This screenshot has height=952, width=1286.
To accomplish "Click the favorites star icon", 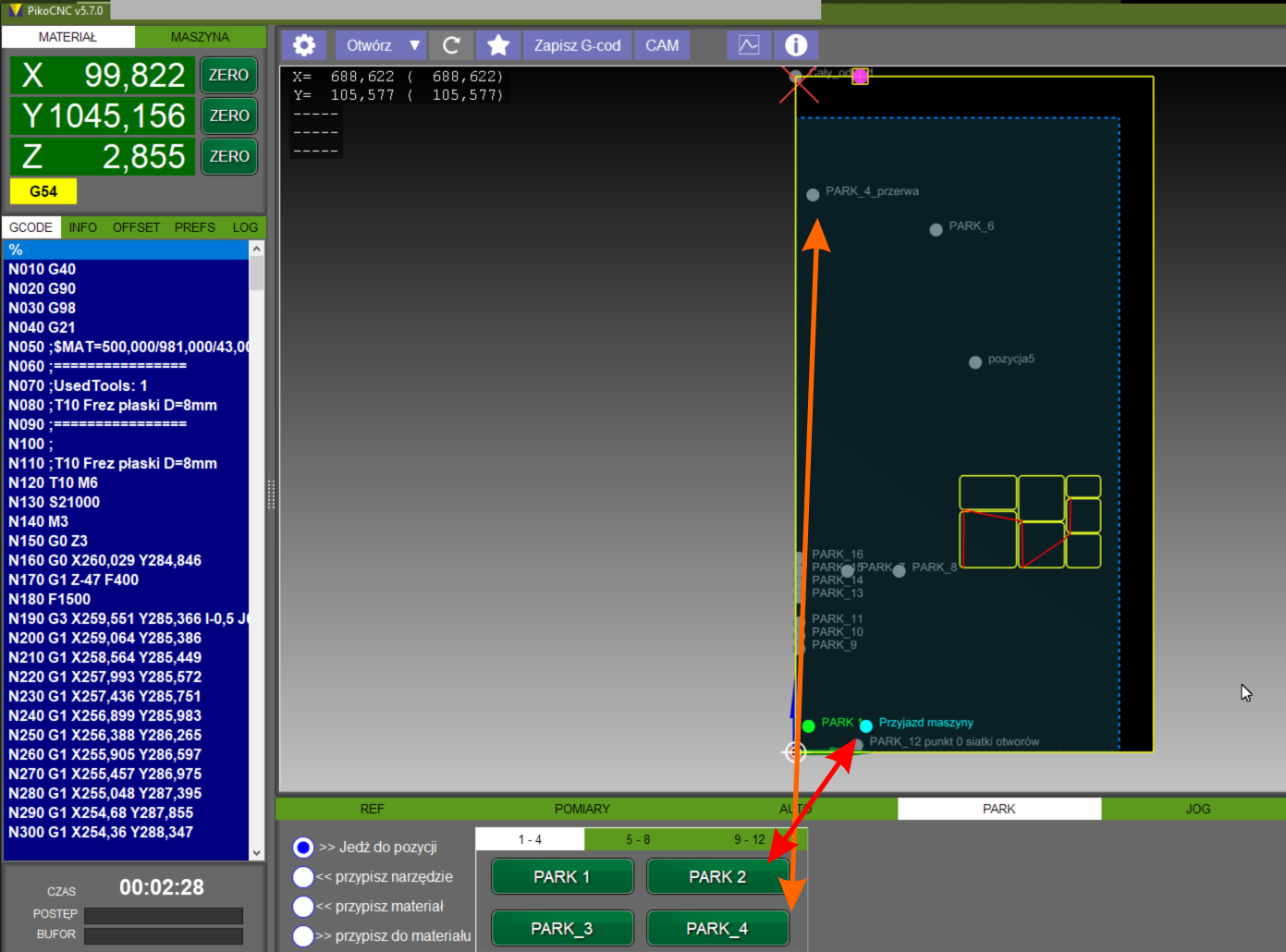I will click(498, 45).
